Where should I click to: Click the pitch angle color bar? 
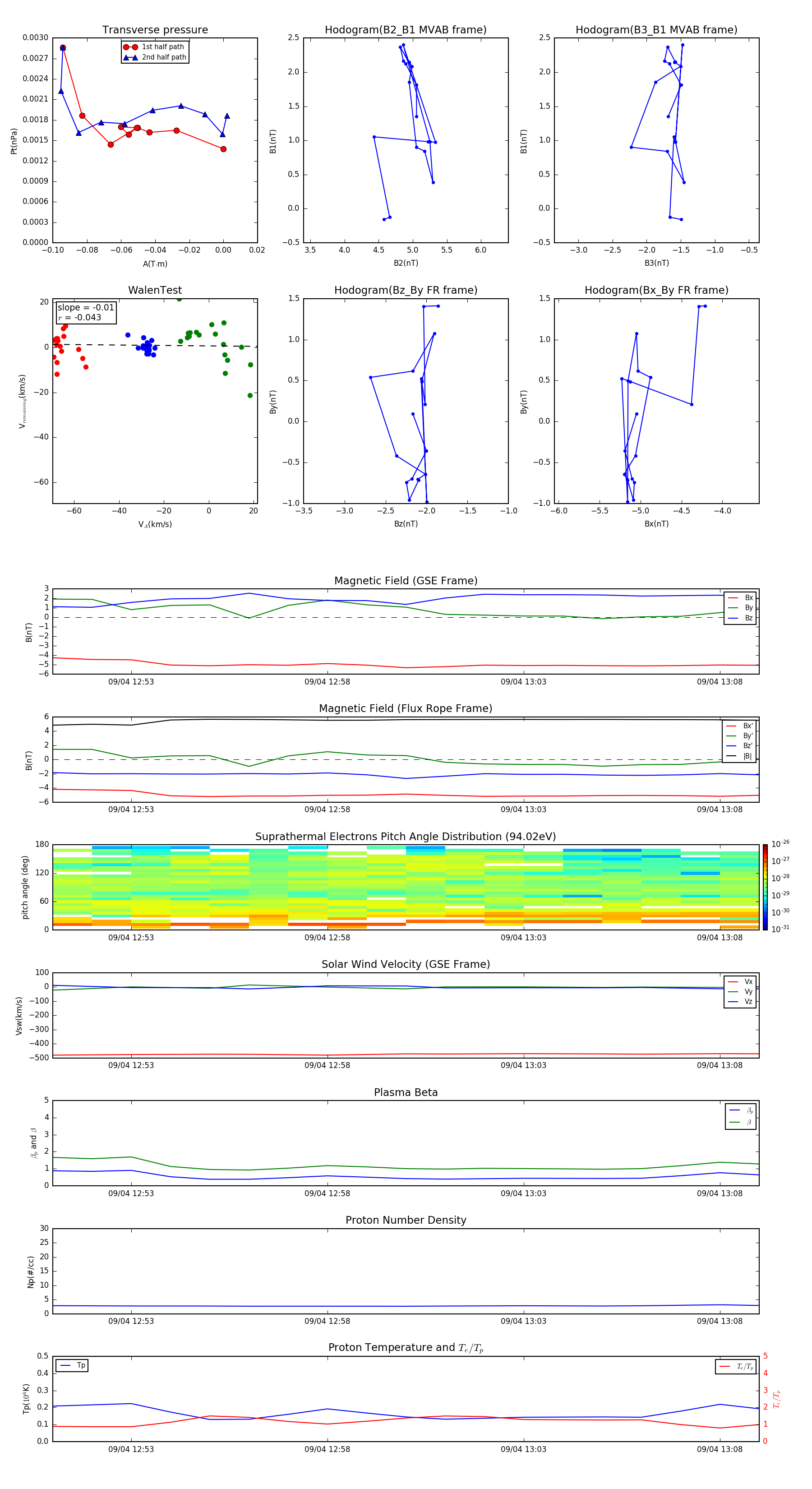point(765,887)
